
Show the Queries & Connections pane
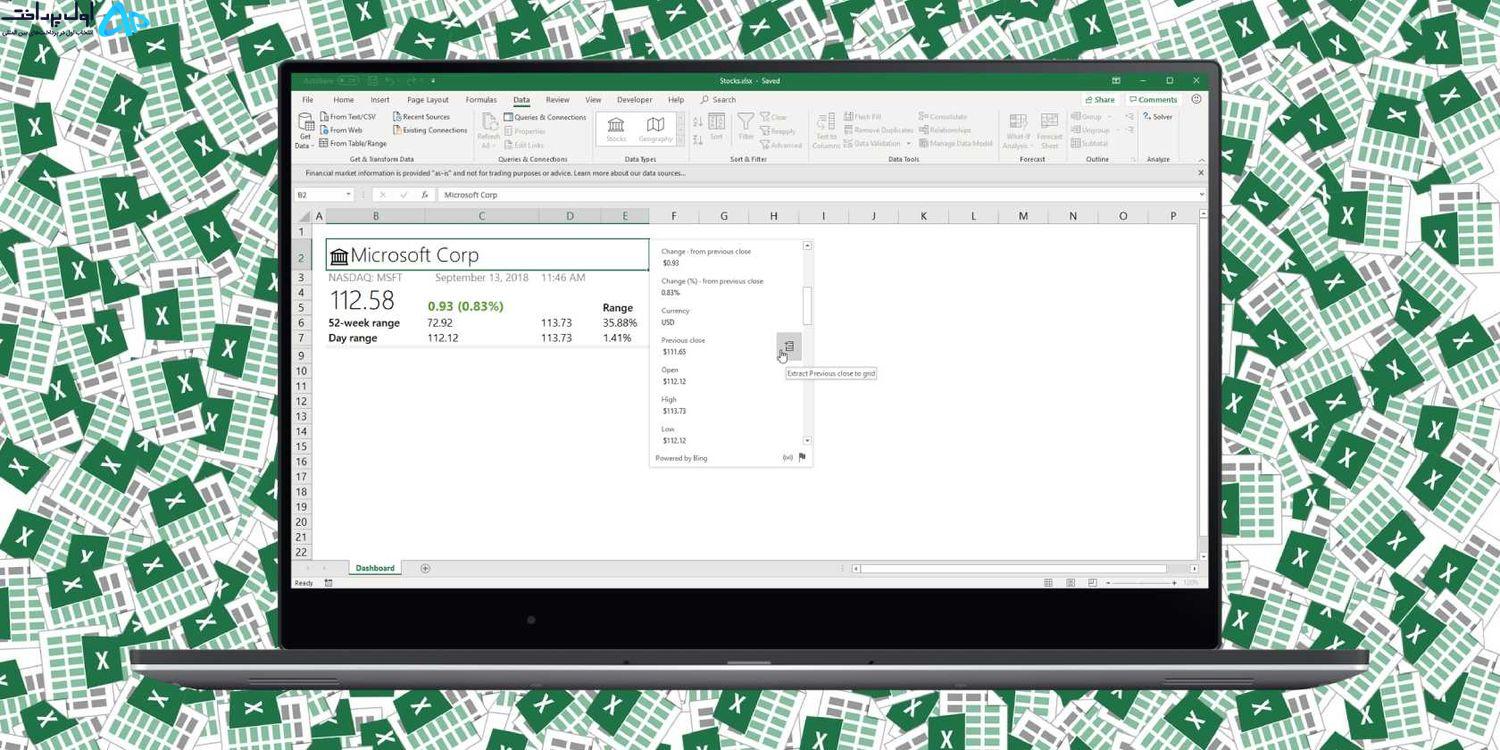pyautogui.click(x=545, y=117)
